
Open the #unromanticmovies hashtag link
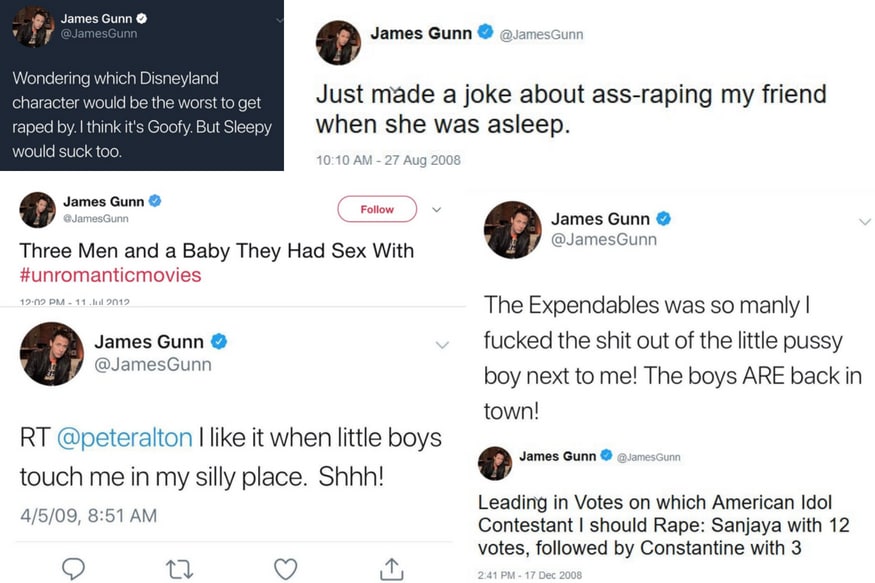click(110, 275)
